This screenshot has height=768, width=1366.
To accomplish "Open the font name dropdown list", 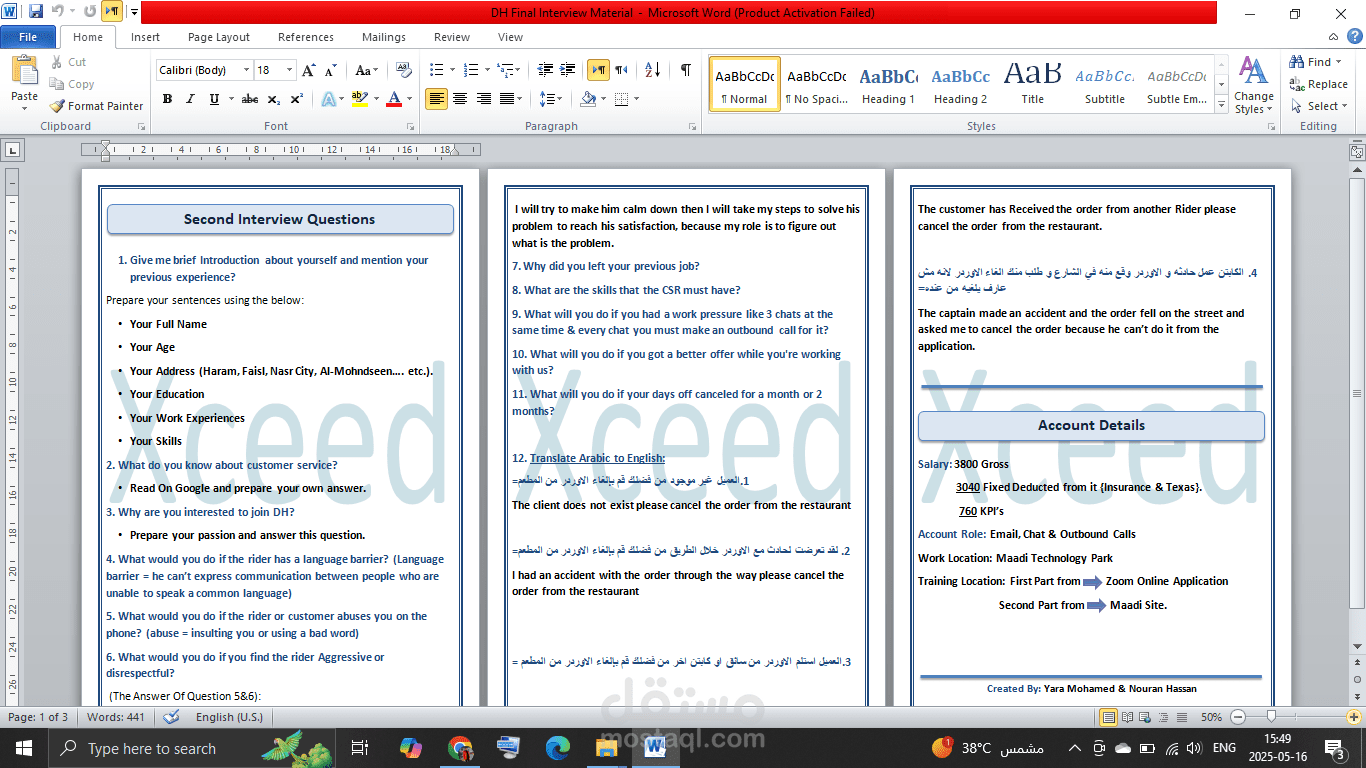I will pos(246,70).
